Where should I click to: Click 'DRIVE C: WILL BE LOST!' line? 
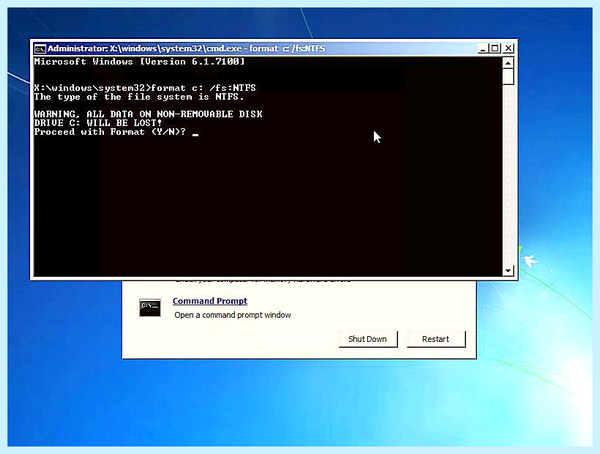point(98,123)
